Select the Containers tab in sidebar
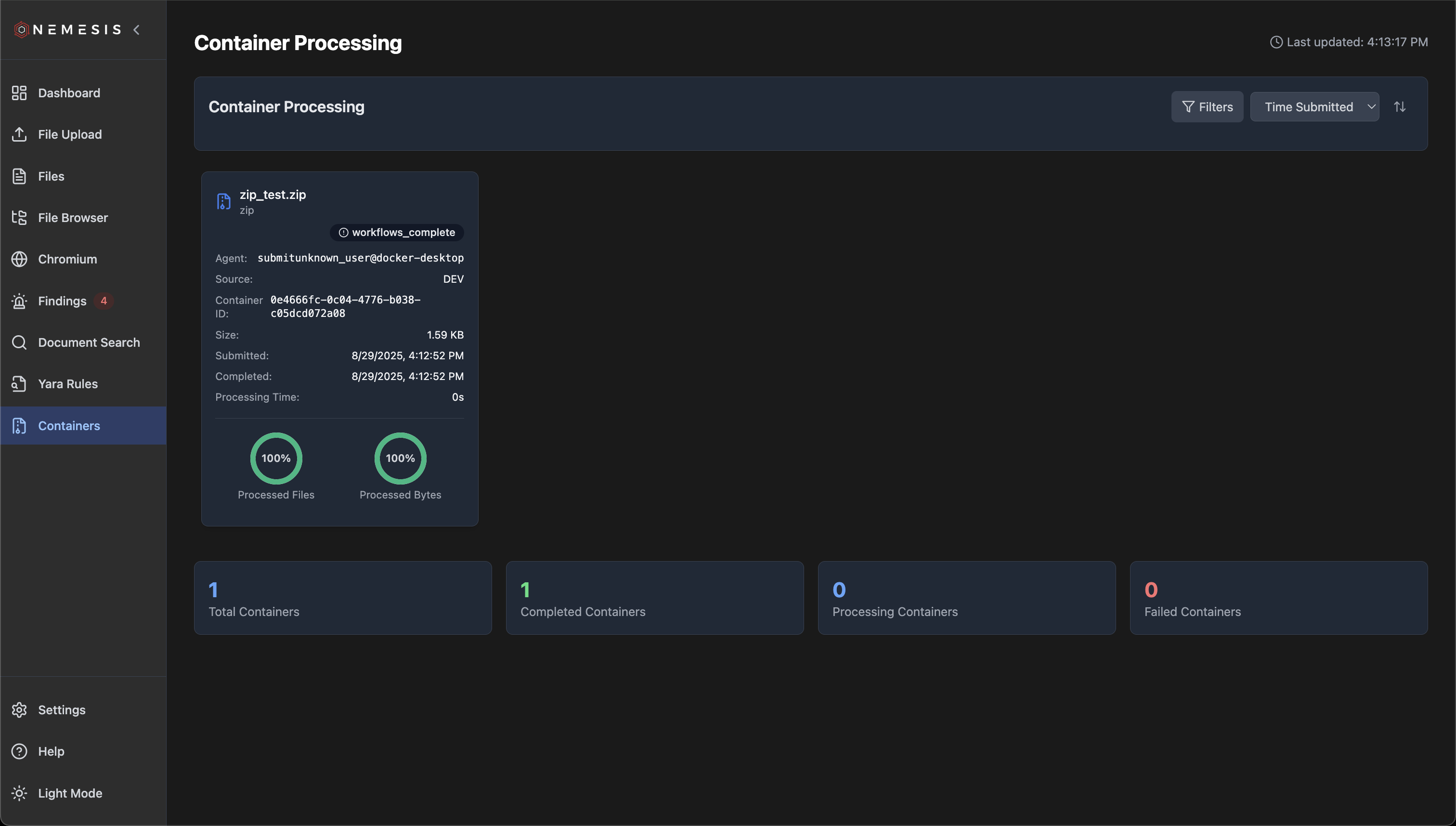 69,425
